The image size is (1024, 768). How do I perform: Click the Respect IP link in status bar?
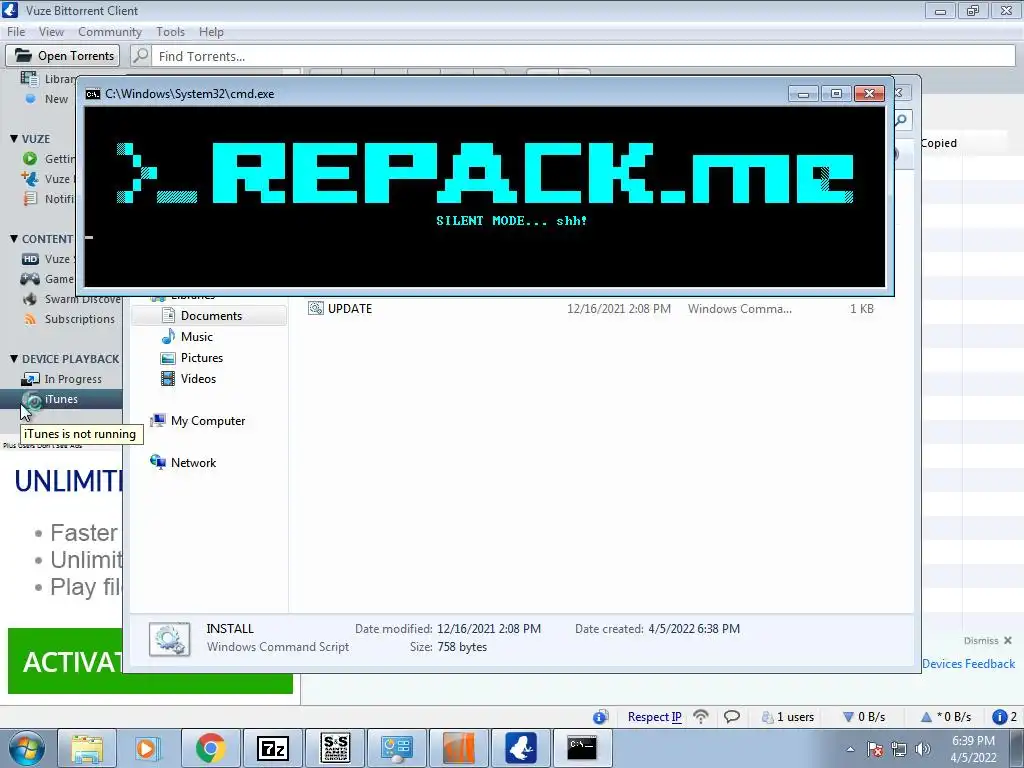point(654,716)
